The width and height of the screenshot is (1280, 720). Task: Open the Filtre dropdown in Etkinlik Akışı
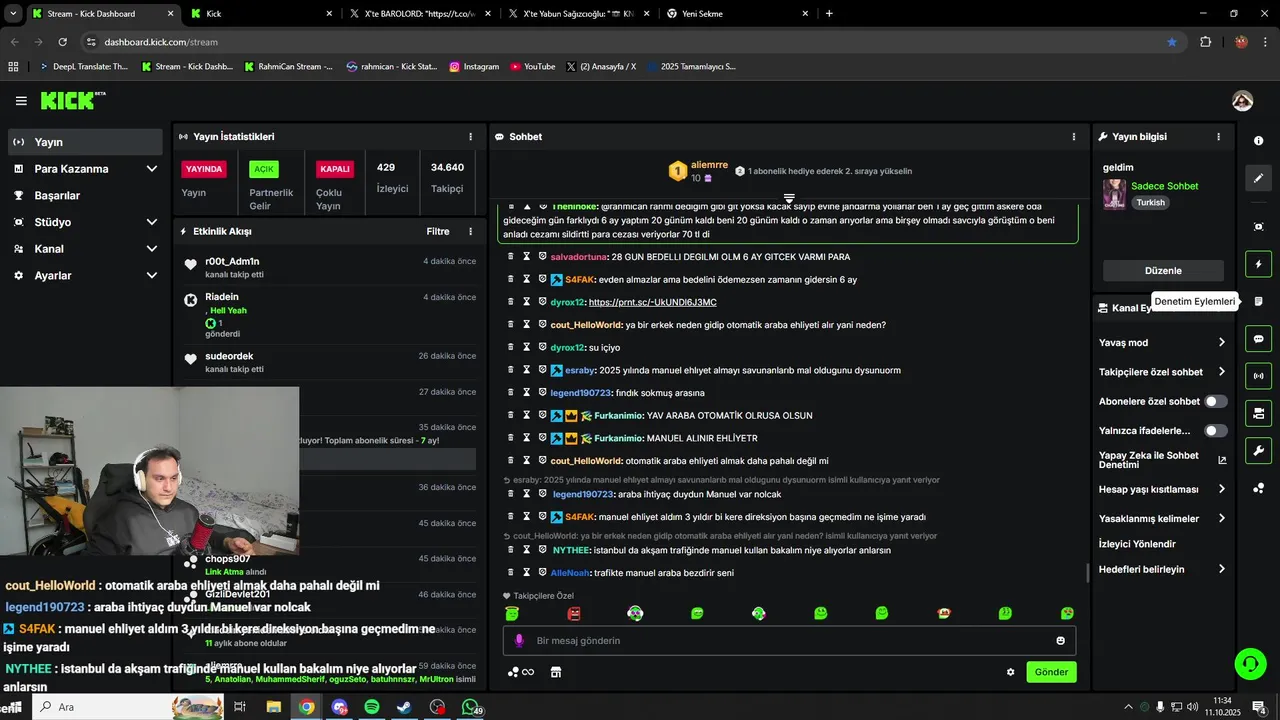[438, 231]
